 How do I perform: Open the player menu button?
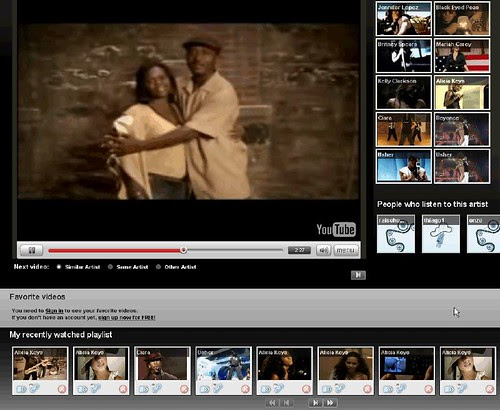[x=346, y=250]
